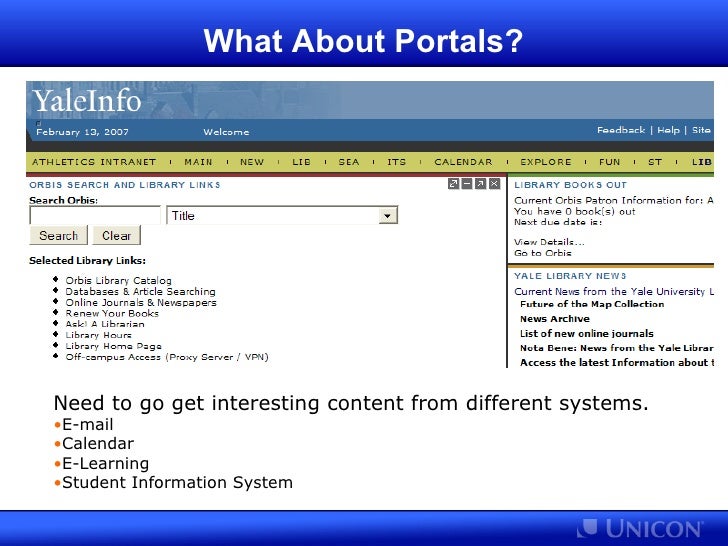The width and height of the screenshot is (728, 546).
Task: Close the Orbis Search portlet
Action: point(494,184)
